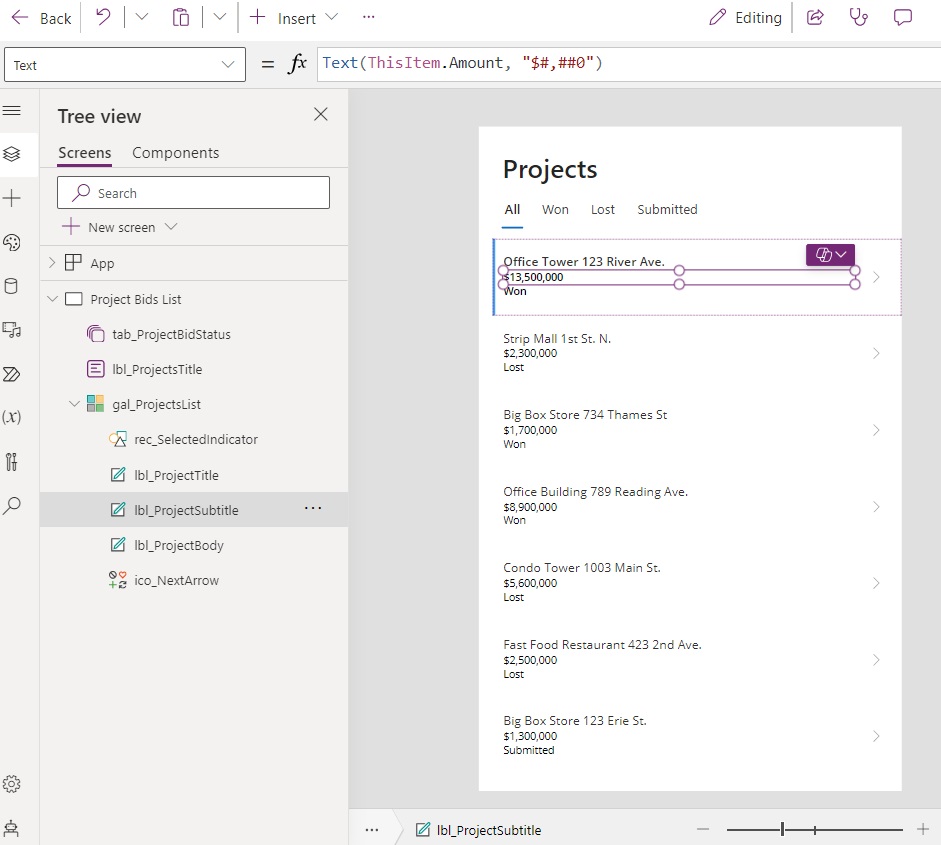
Task: Open the paste options dropdown arrow
Action: click(x=220, y=17)
